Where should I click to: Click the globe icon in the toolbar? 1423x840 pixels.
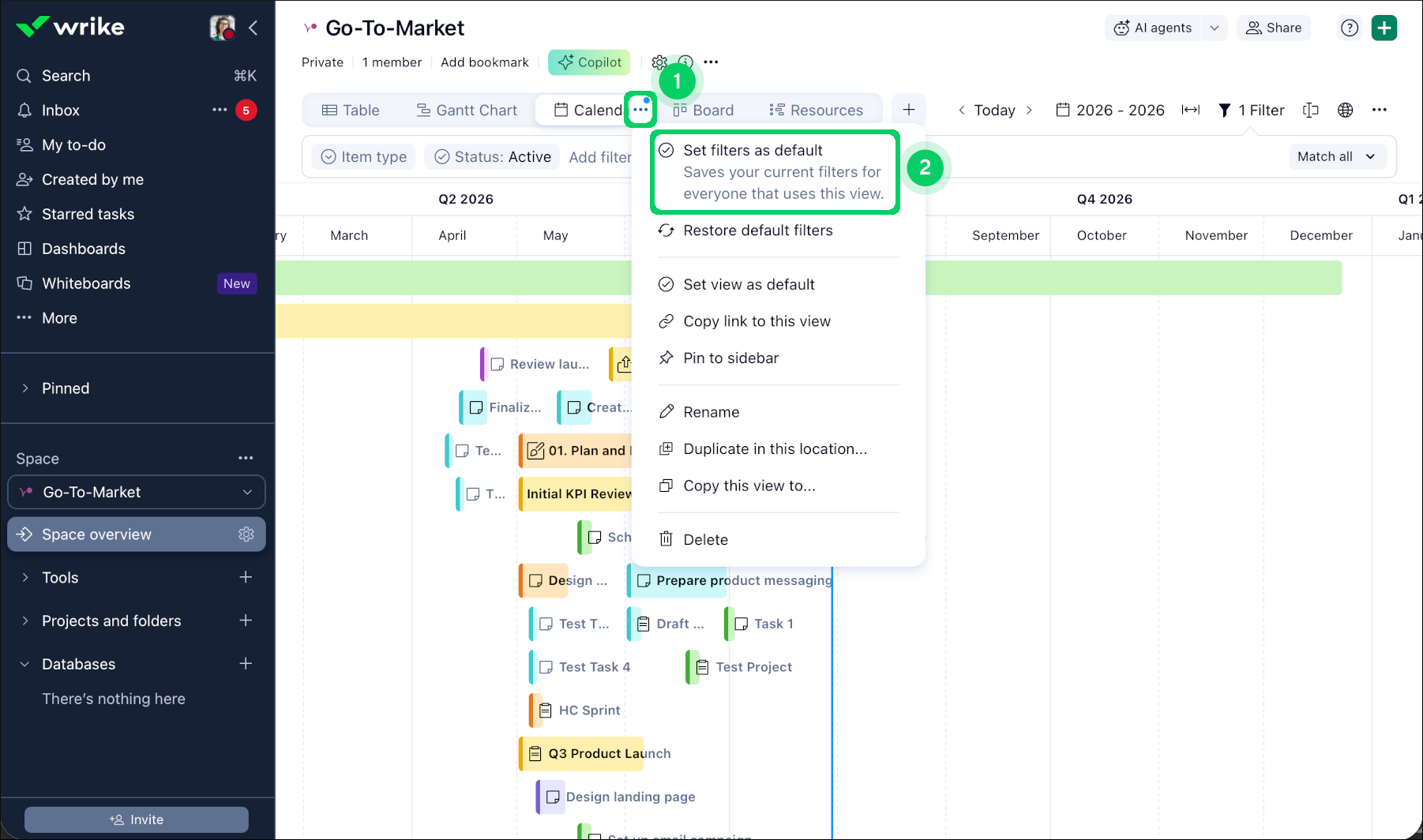(x=1346, y=111)
